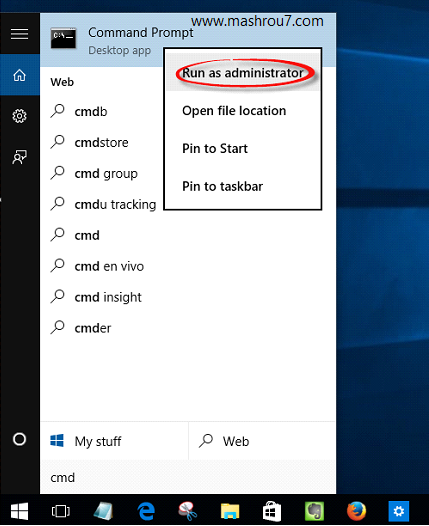Select Run as administrator
Screen dimensions: 429x526
click(x=243, y=73)
